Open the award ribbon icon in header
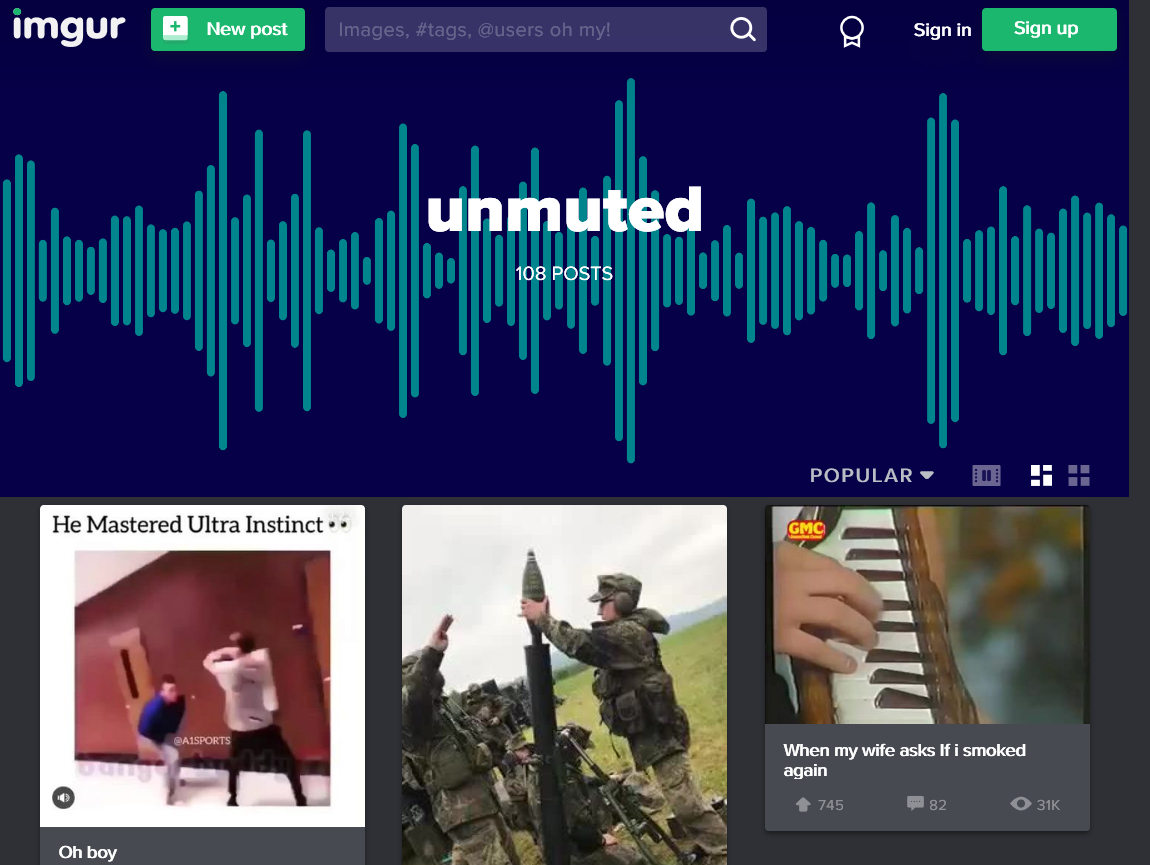This screenshot has height=865, width=1150. pos(851,31)
